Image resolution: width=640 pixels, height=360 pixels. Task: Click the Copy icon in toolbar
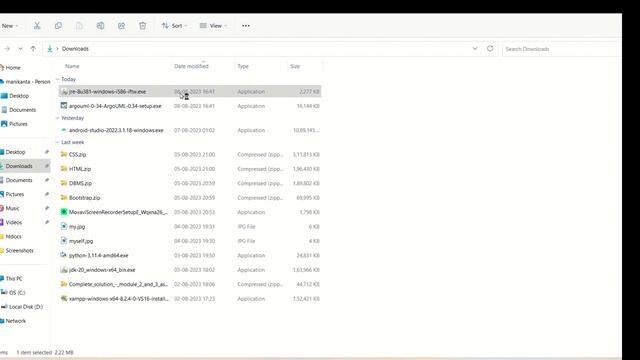click(x=58, y=26)
